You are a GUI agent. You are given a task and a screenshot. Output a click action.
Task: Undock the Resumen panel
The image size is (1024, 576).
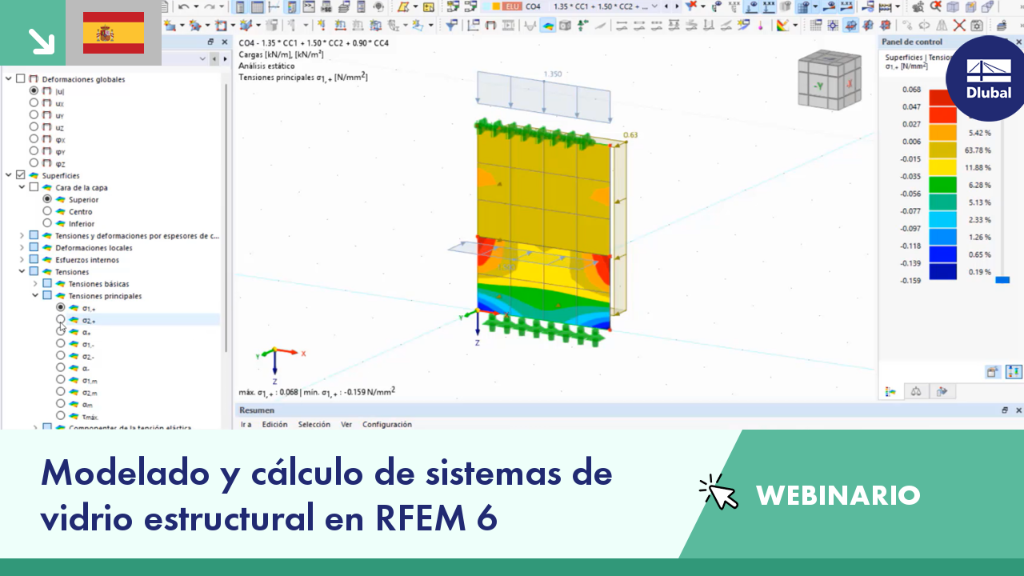1004,410
